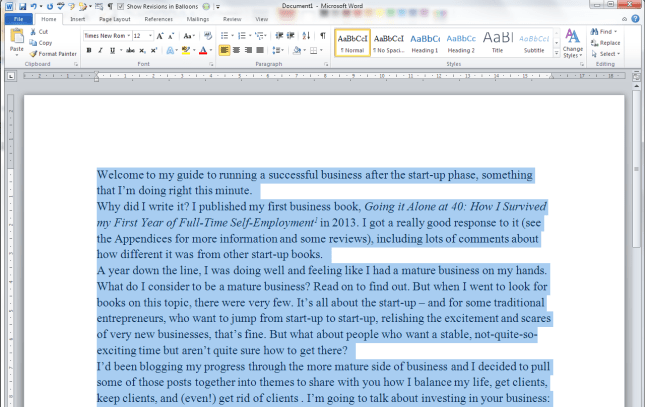Open the Paragraph dialog launcher
The width and height of the screenshot is (645, 407).
pyautogui.click(x=326, y=65)
